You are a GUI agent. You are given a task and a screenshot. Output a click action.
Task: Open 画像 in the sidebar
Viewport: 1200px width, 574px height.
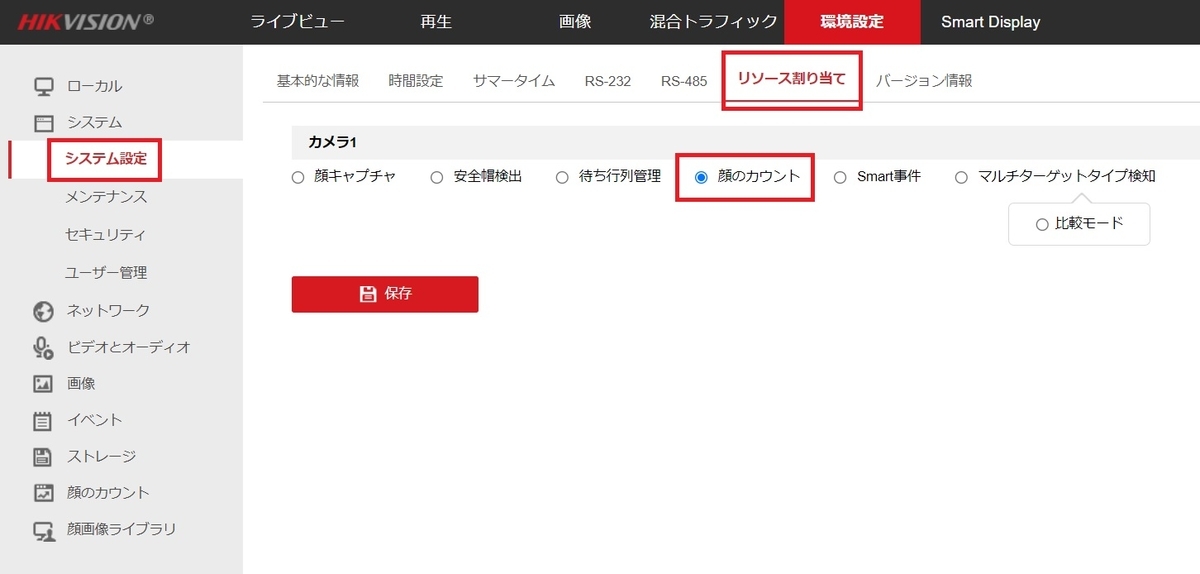pyautogui.click(x=81, y=383)
